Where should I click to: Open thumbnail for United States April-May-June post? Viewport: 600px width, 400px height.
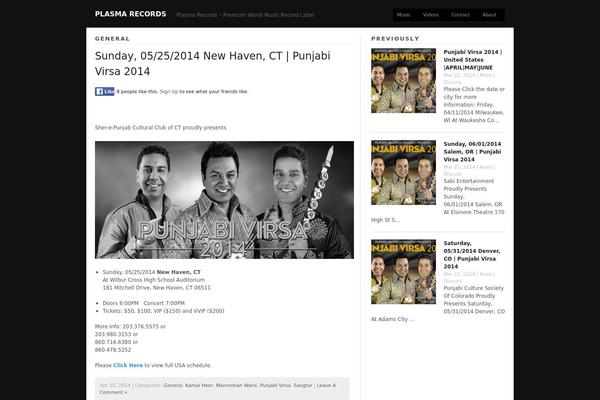click(403, 80)
